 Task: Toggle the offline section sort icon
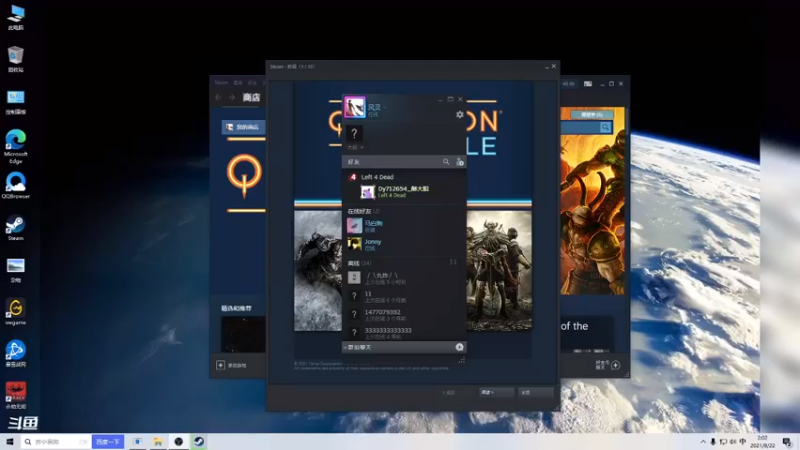tap(453, 262)
